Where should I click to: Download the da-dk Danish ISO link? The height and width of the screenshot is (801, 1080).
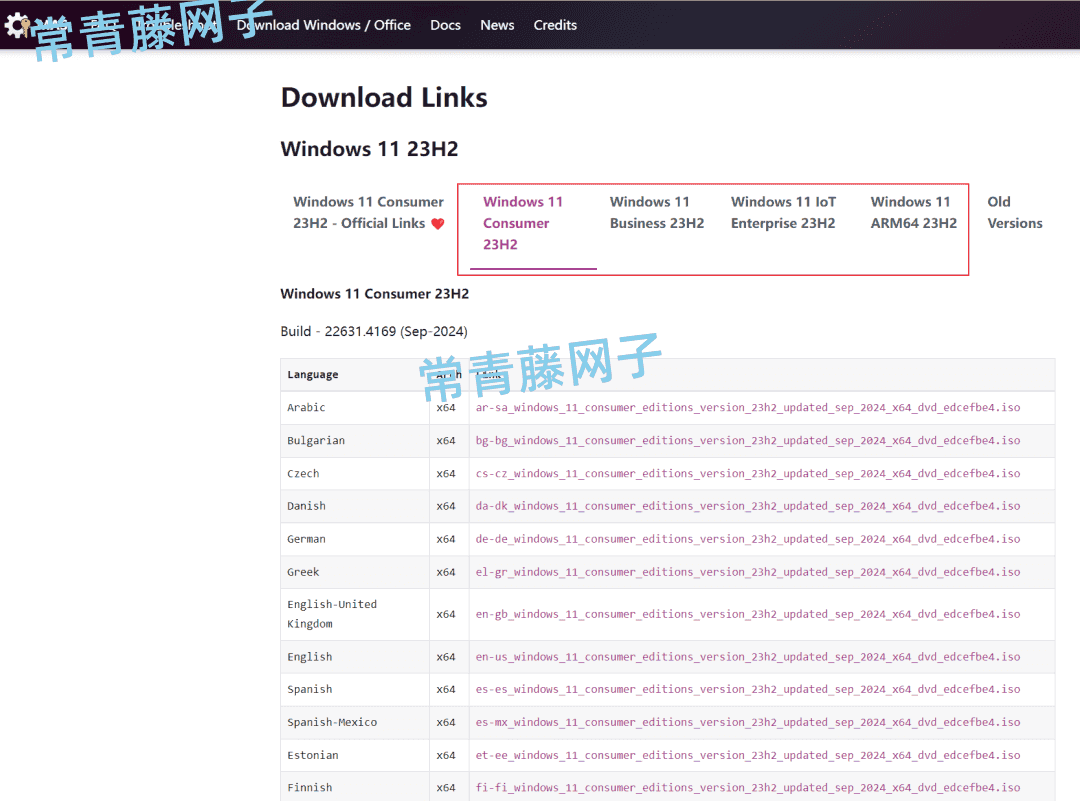tap(747, 506)
